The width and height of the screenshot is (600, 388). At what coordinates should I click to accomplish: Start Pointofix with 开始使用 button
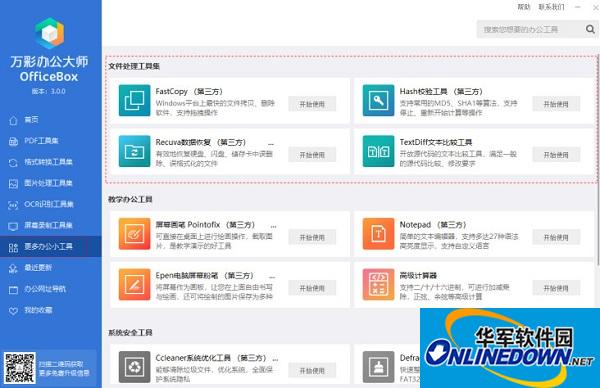pos(312,237)
